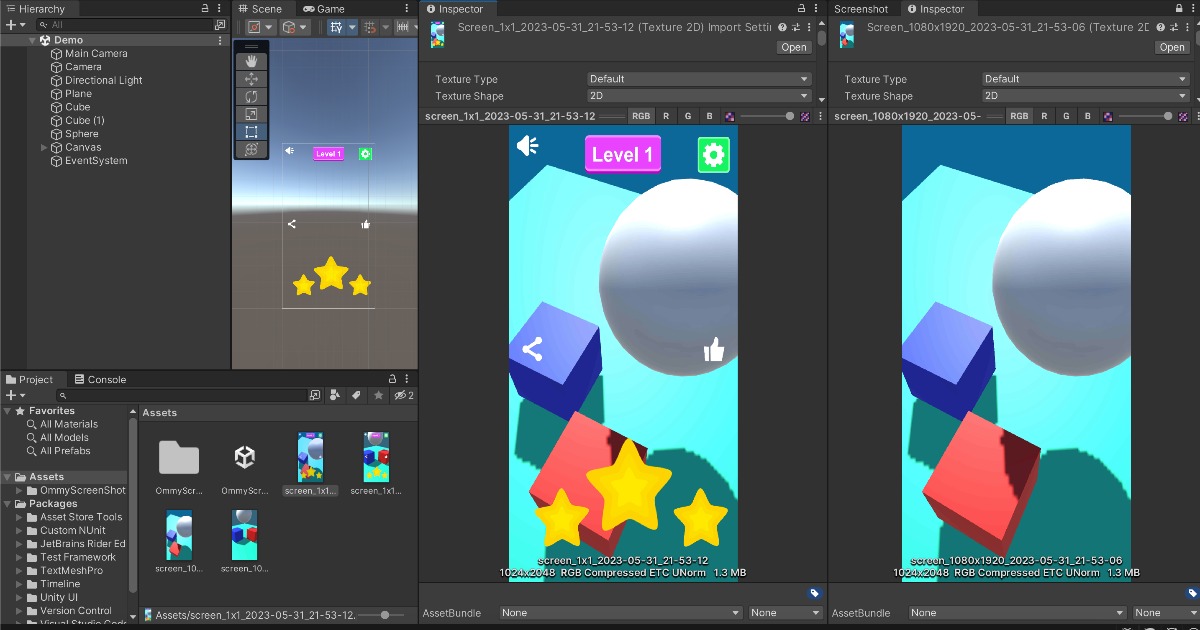Select the Scale tool in the Scene toolbar
Image resolution: width=1200 pixels, height=630 pixels.
coord(253,112)
